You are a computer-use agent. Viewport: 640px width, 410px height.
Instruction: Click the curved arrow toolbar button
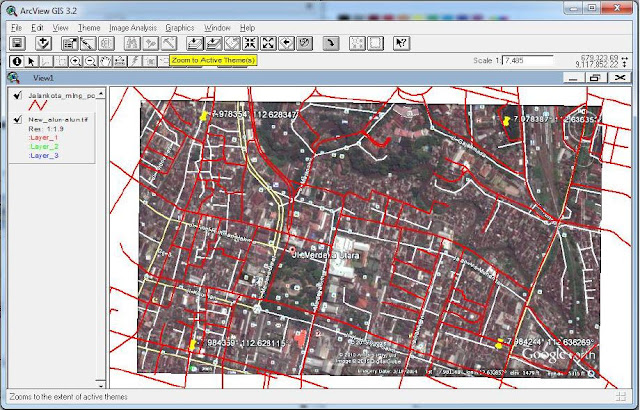tap(331, 43)
